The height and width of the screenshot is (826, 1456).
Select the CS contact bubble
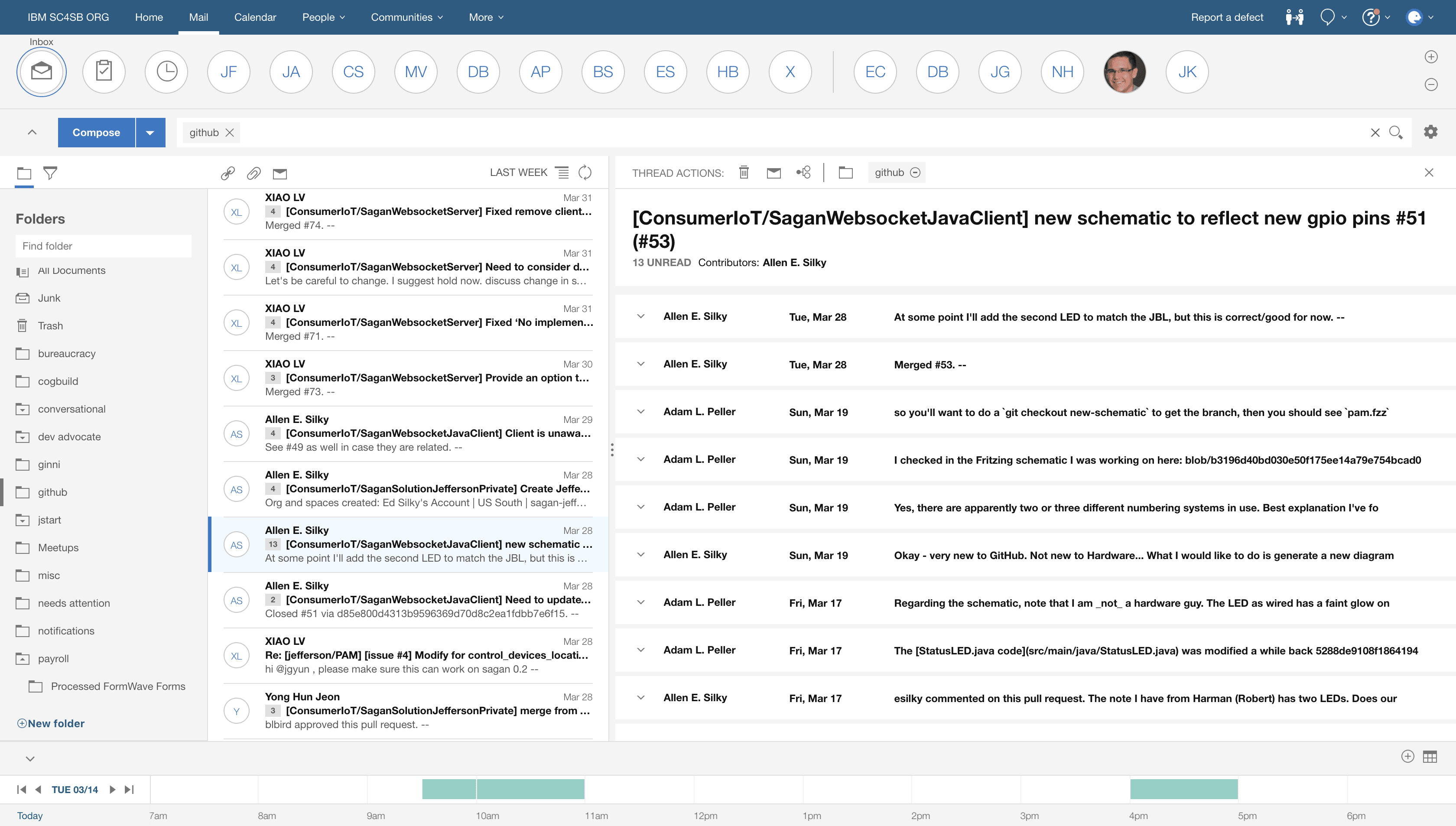pos(353,72)
